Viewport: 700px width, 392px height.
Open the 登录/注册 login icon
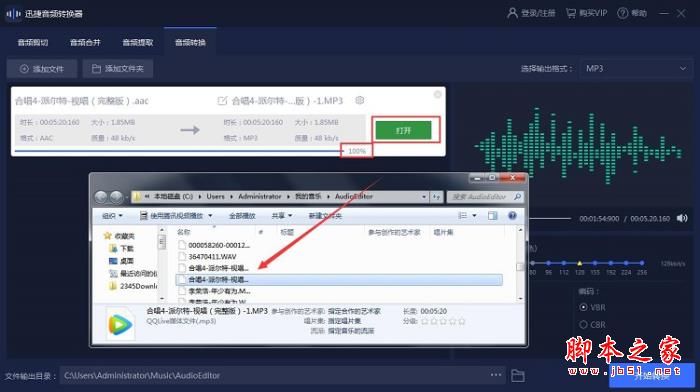[512, 13]
